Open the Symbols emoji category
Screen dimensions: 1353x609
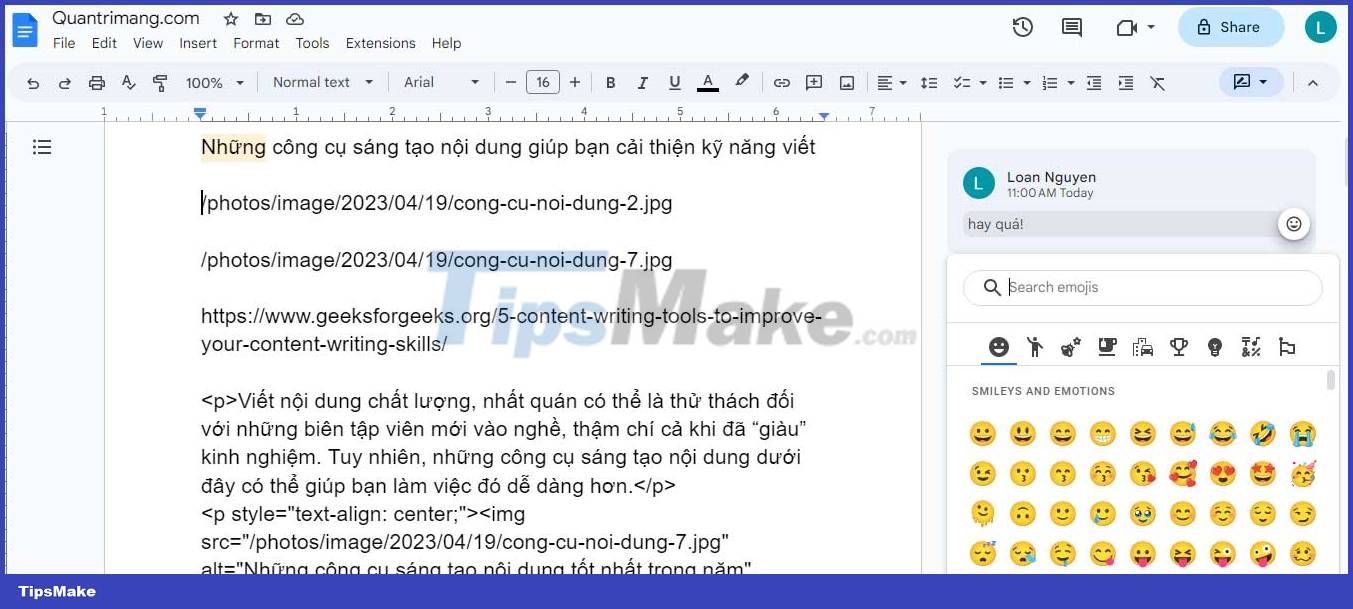pos(1251,346)
